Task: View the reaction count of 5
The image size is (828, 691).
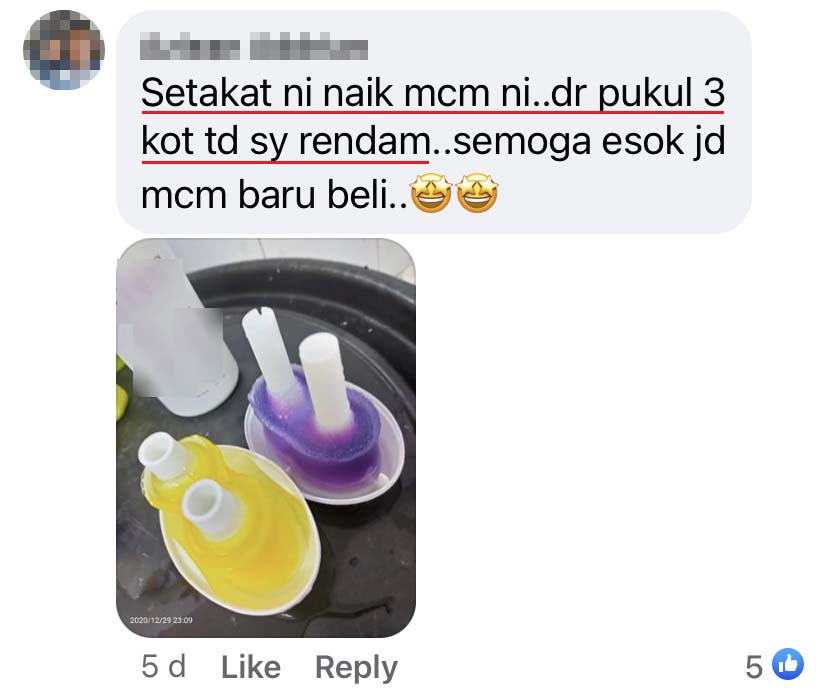Action: 754,666
